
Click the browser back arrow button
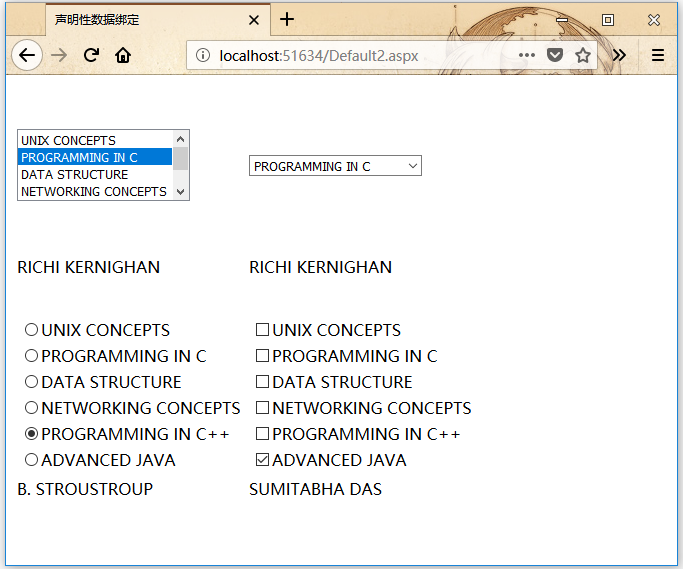pyautogui.click(x=27, y=55)
